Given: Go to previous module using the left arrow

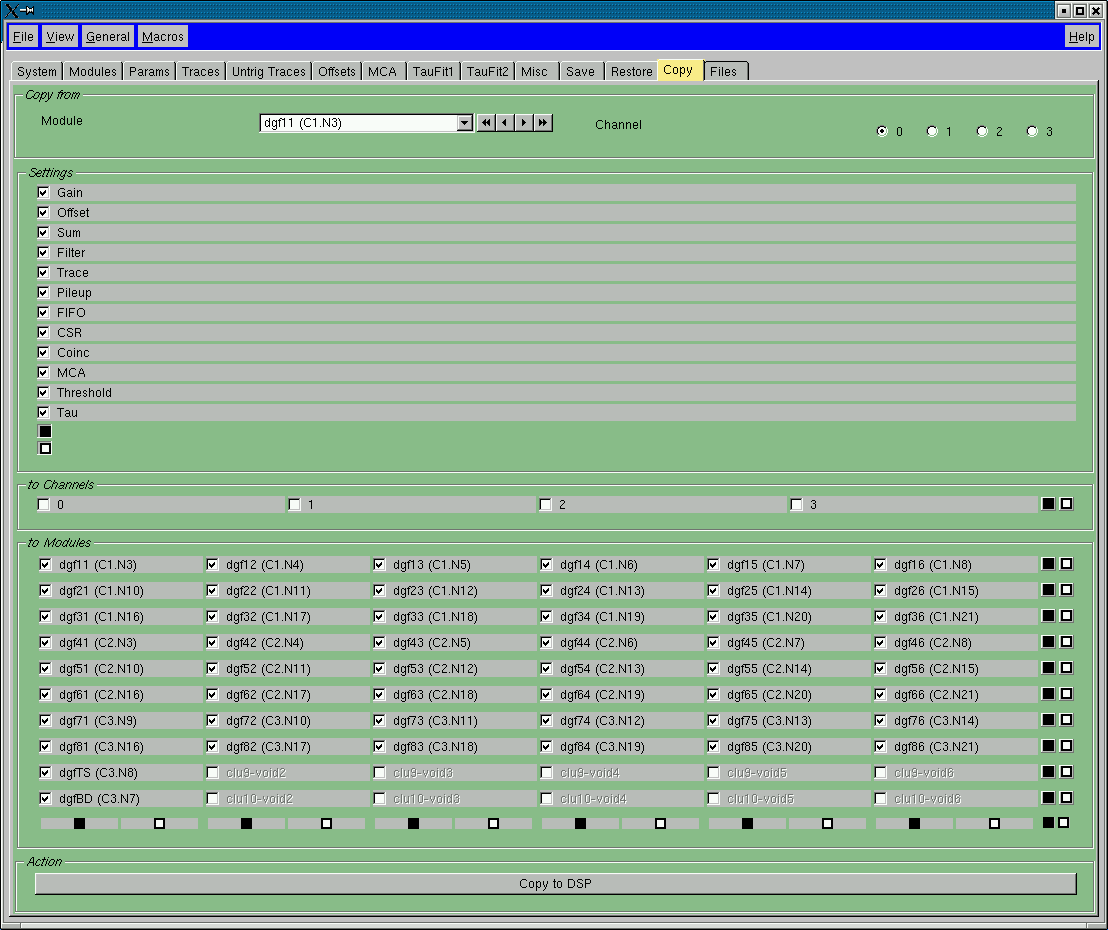Looking at the screenshot, I should [x=505, y=123].
